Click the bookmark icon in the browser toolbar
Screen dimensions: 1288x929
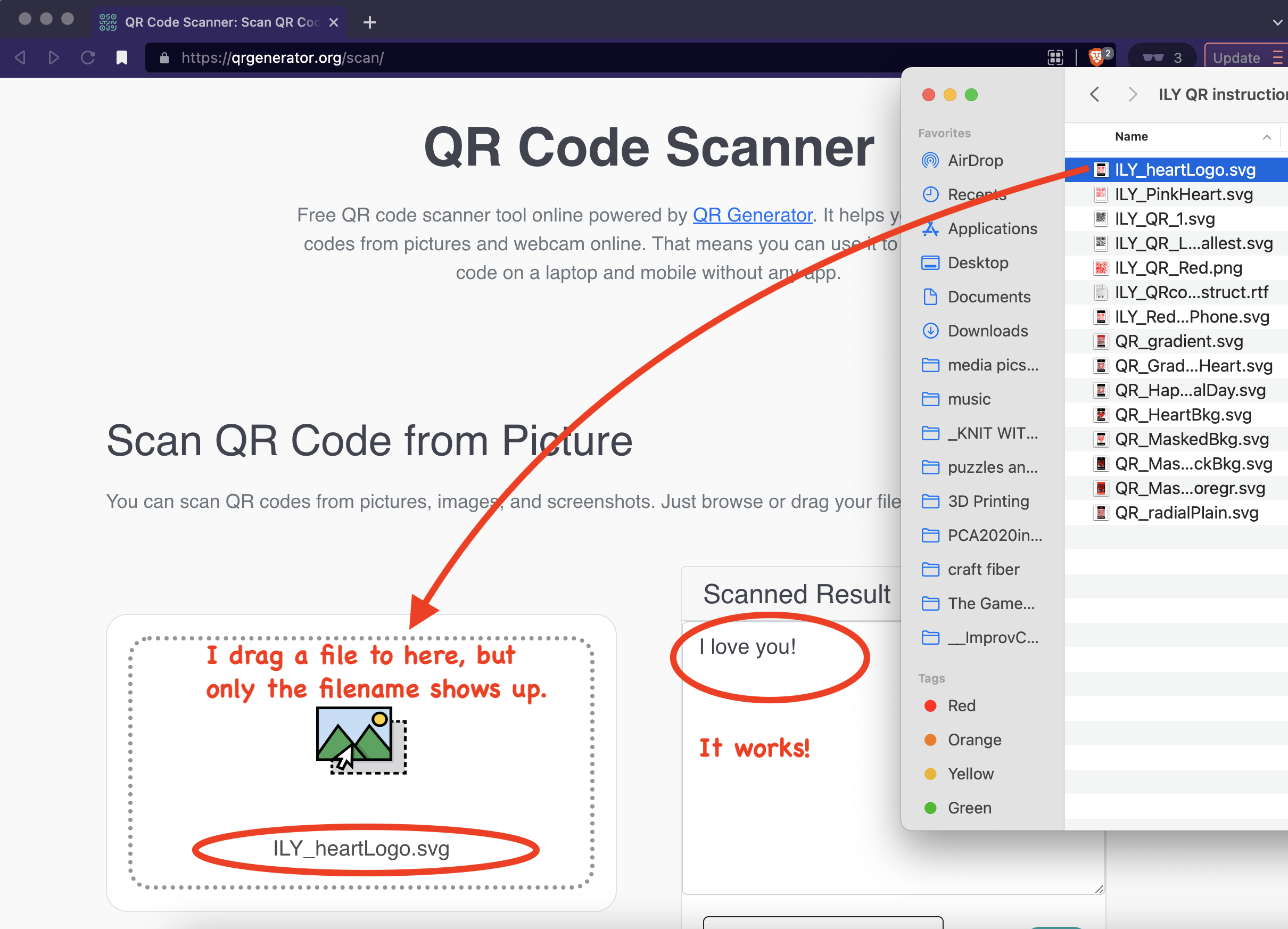pyautogui.click(x=121, y=57)
